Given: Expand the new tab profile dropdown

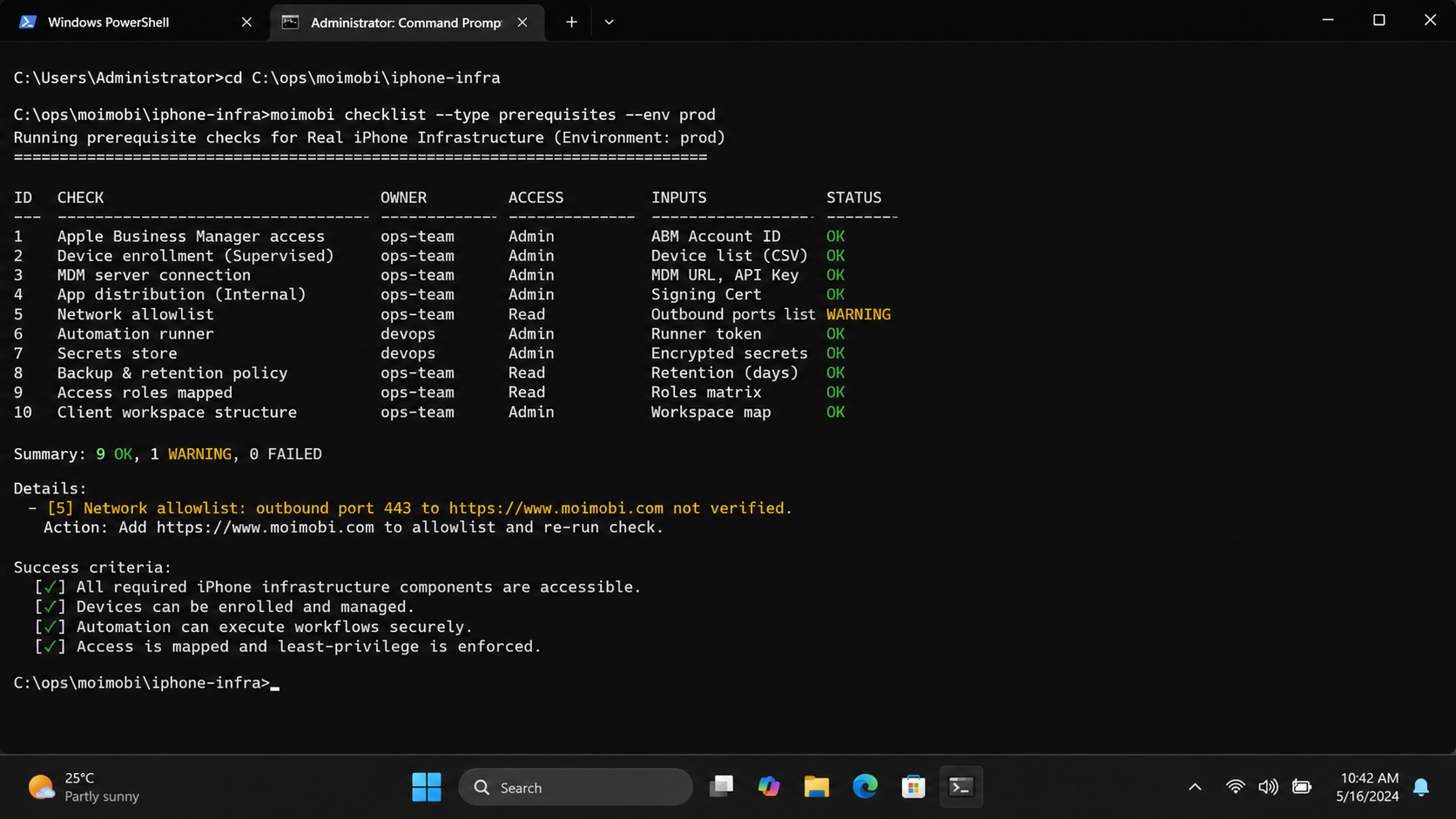Looking at the screenshot, I should tap(609, 22).
